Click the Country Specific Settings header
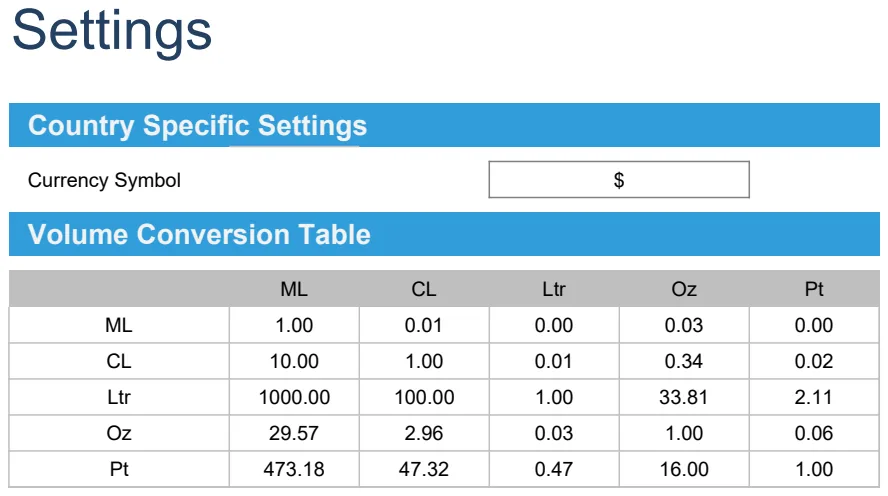888x496 pixels. (444, 125)
